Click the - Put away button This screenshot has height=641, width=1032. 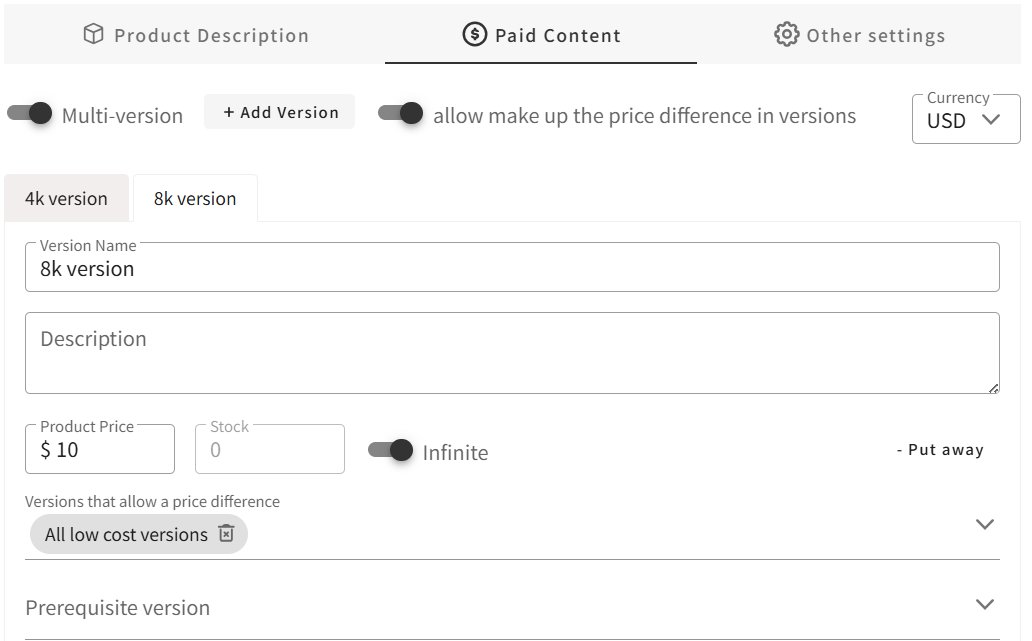(x=940, y=450)
